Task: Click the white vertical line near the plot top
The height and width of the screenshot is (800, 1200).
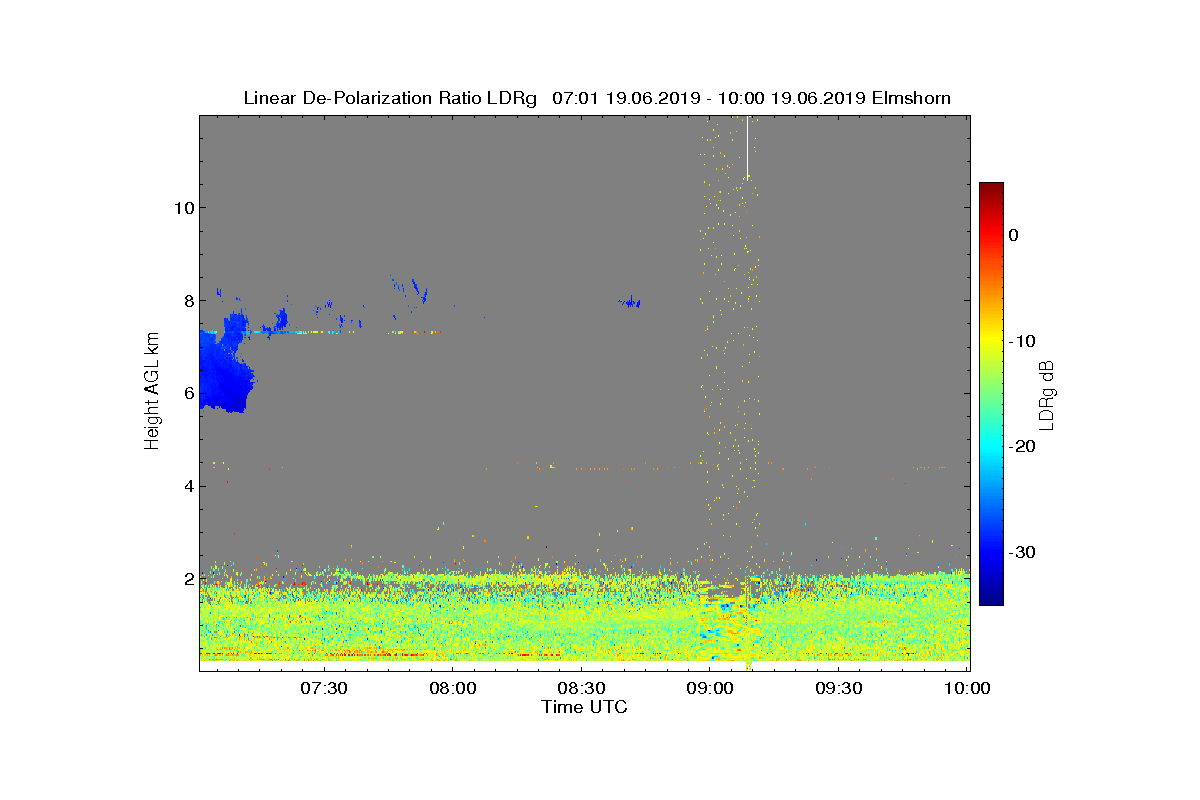Action: click(747, 147)
